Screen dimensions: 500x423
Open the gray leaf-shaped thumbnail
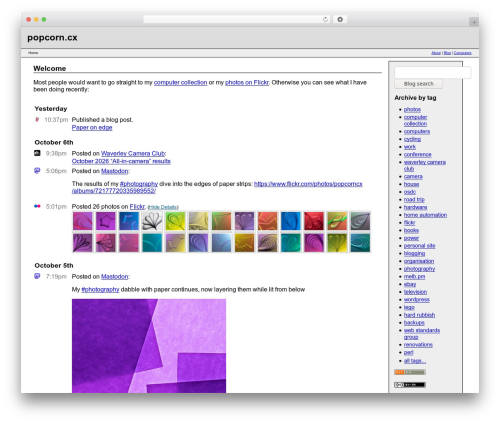[x=360, y=221]
